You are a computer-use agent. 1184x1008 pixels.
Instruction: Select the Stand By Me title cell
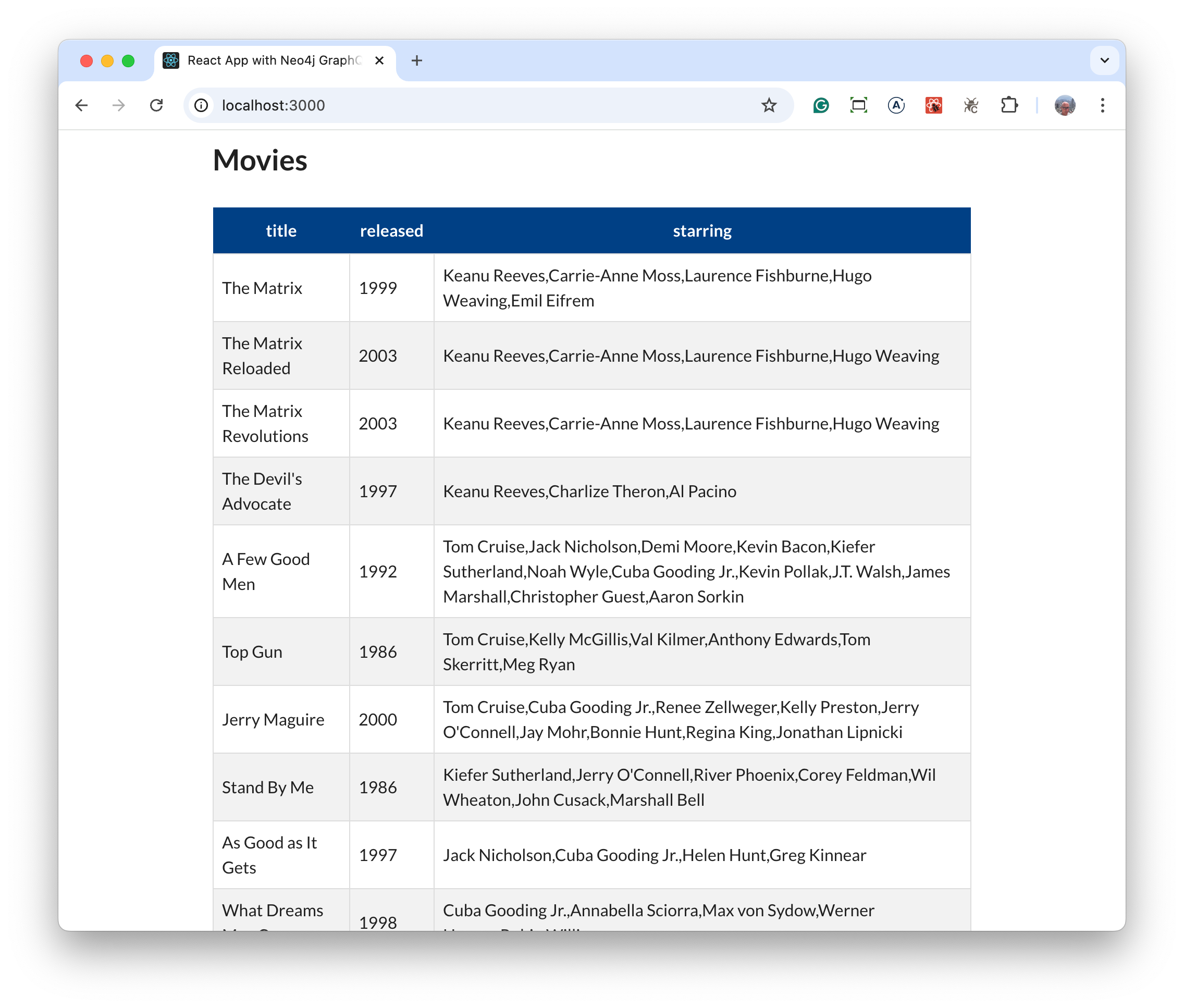point(281,787)
